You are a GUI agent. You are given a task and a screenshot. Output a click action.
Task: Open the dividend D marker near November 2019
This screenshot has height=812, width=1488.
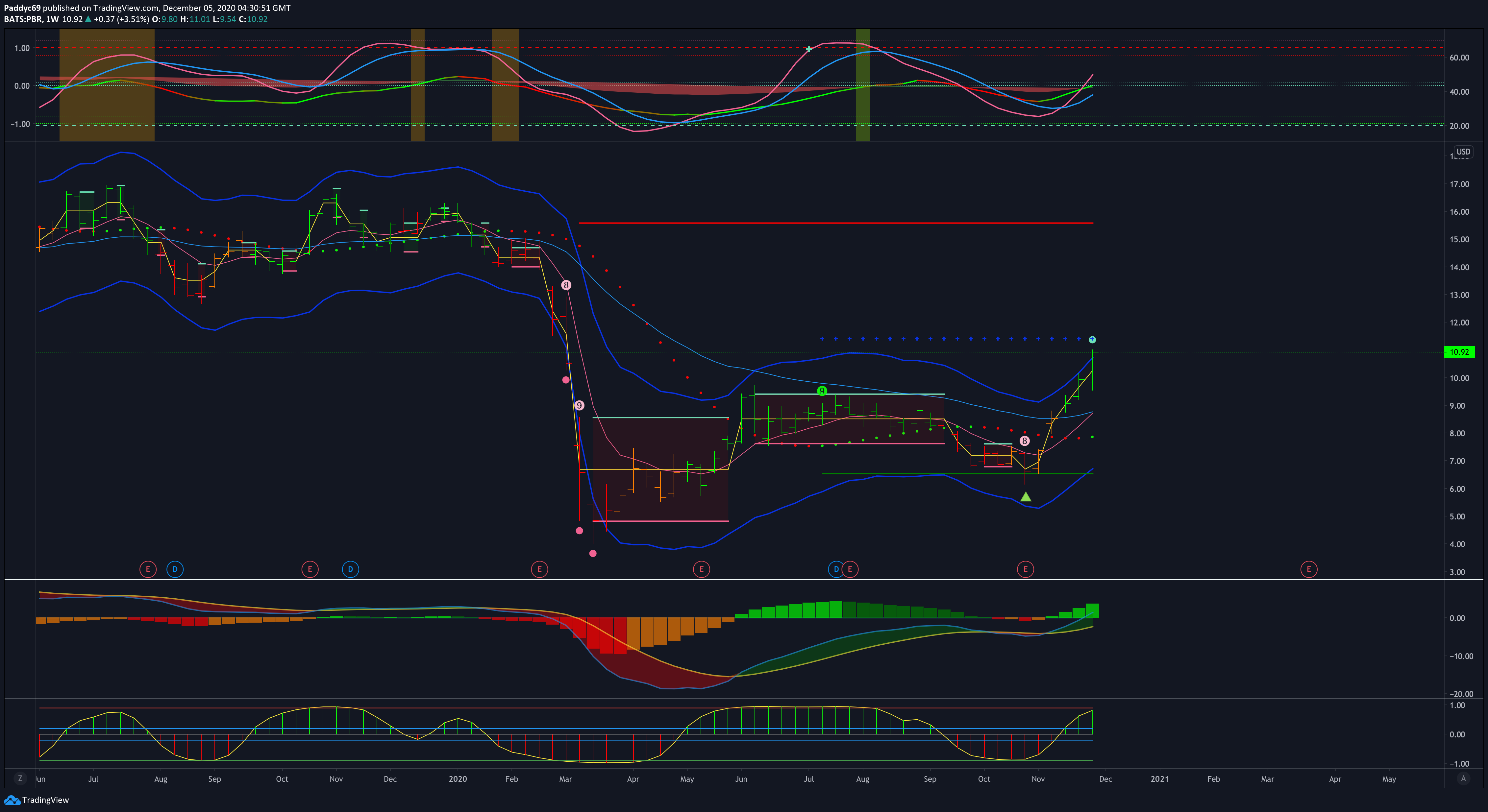(x=351, y=569)
